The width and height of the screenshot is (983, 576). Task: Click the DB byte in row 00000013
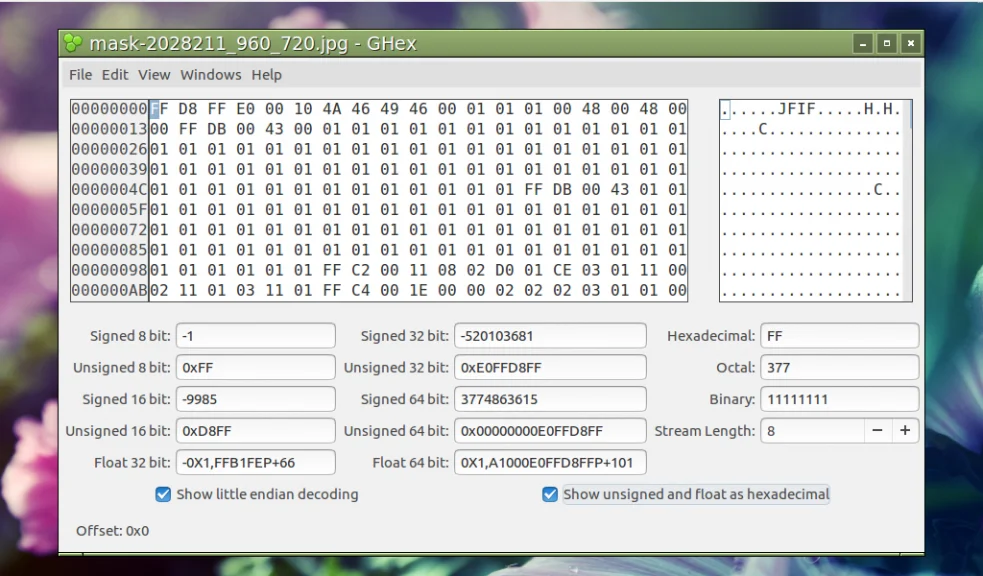coord(216,129)
